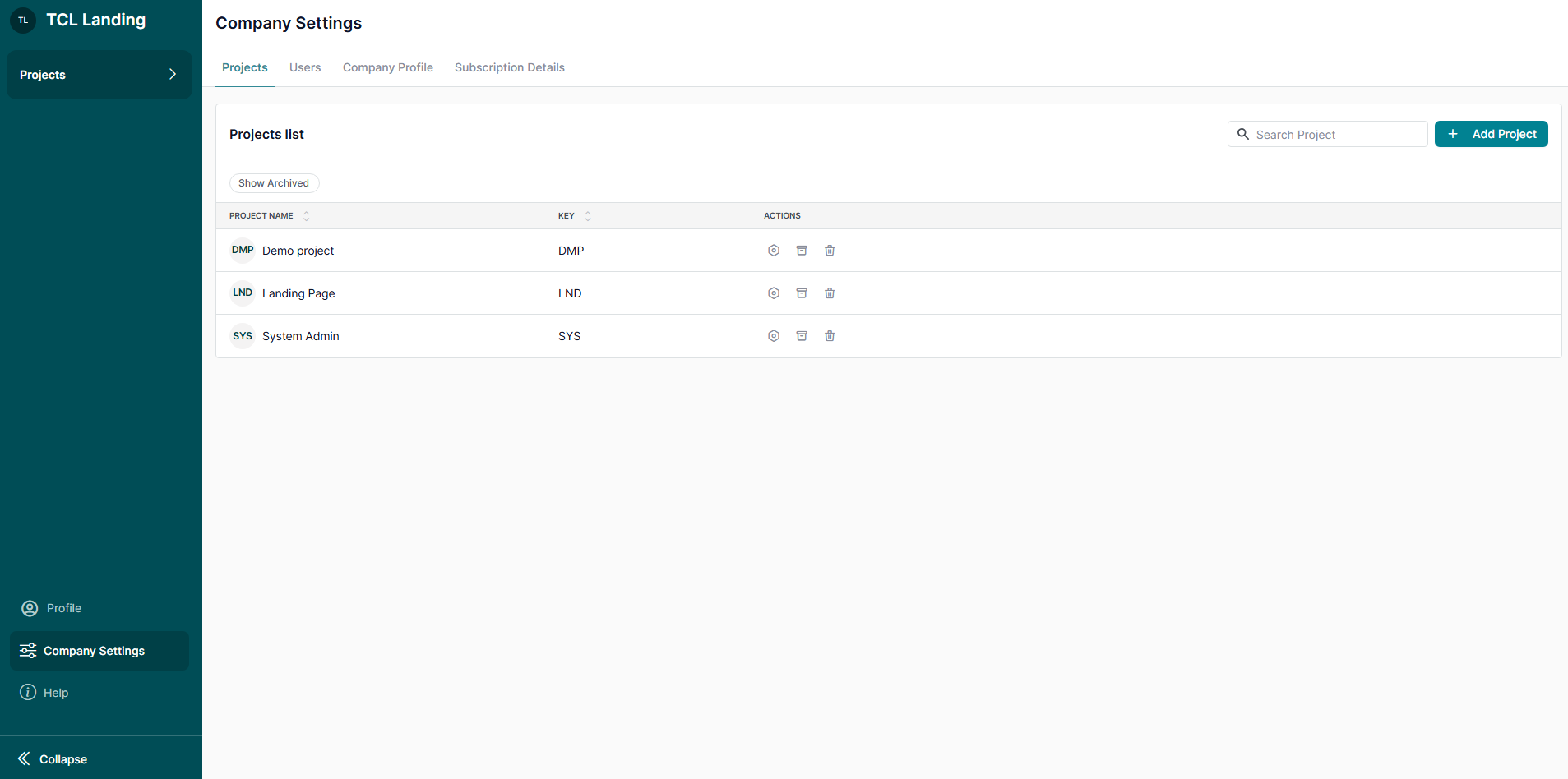Toggle Show Archived projects
The image size is (1568, 779).
[274, 183]
